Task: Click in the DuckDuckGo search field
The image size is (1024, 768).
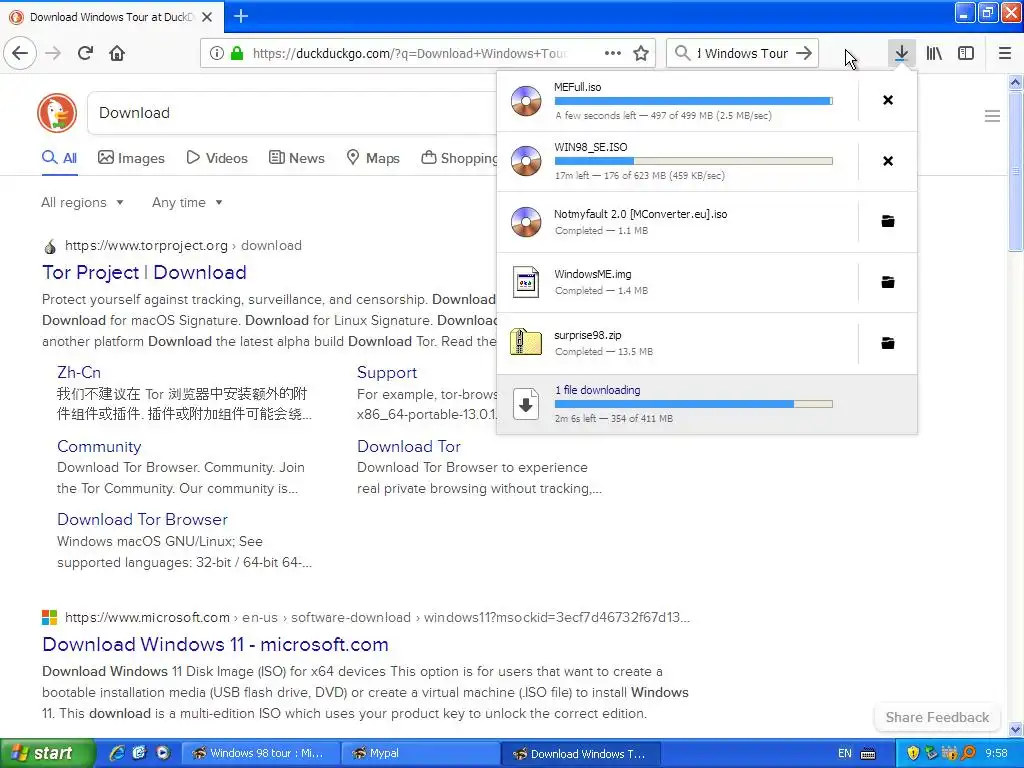Action: pos(291,113)
